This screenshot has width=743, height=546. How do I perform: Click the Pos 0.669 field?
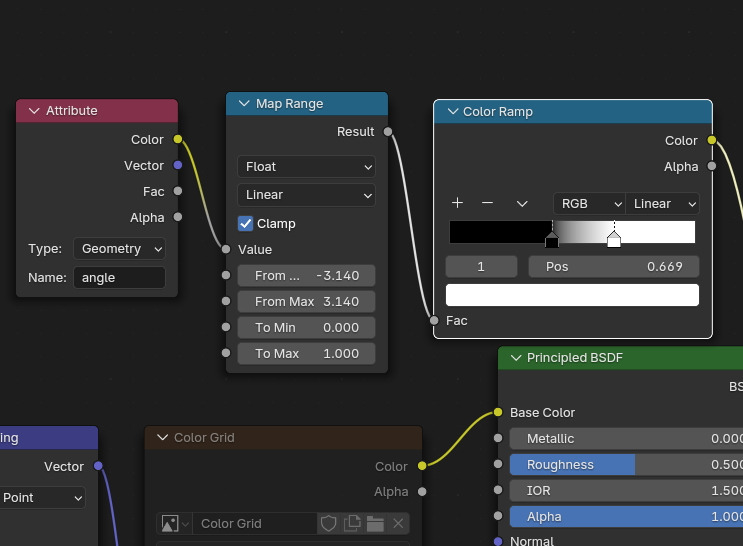pyautogui.click(x=614, y=267)
